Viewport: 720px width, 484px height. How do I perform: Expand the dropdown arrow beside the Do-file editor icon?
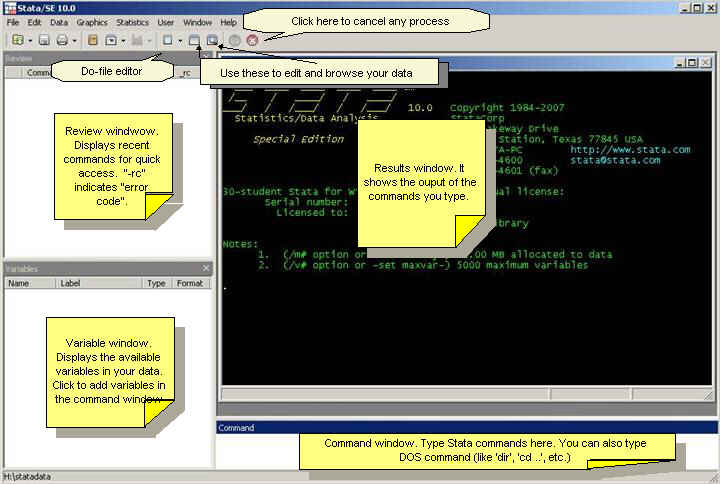[x=180, y=40]
